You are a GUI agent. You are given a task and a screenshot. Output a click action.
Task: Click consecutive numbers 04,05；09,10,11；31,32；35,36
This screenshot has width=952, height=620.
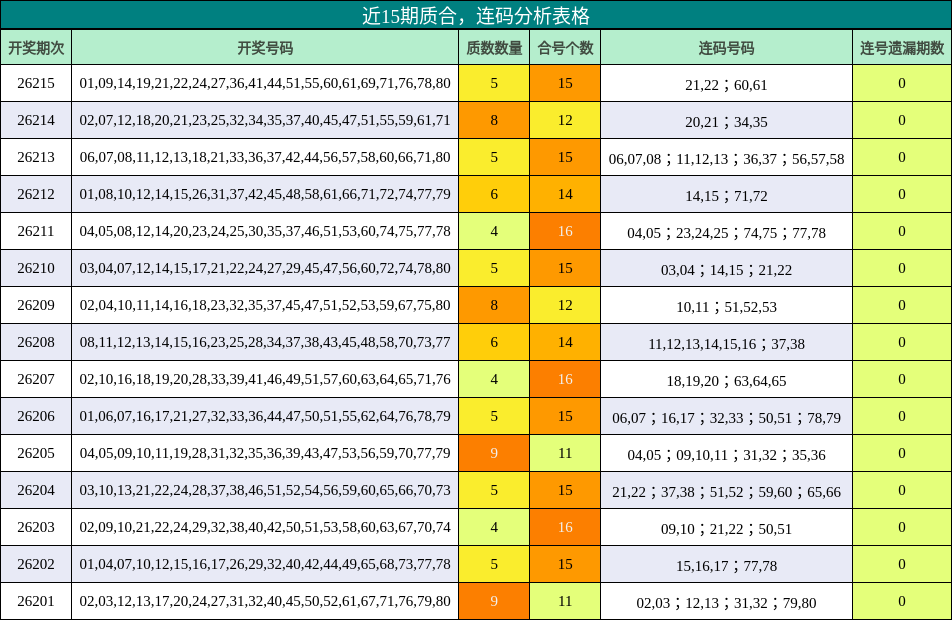pyautogui.click(x=726, y=455)
